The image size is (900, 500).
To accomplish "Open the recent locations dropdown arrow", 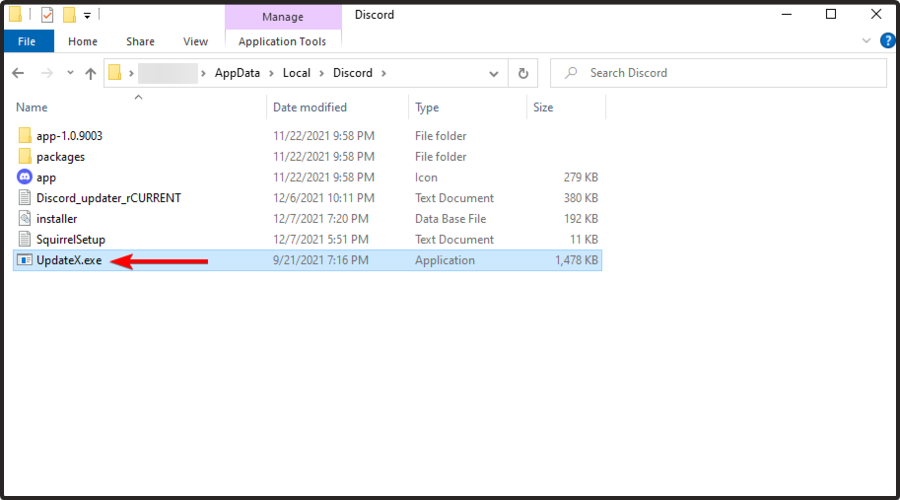I will click(70, 73).
